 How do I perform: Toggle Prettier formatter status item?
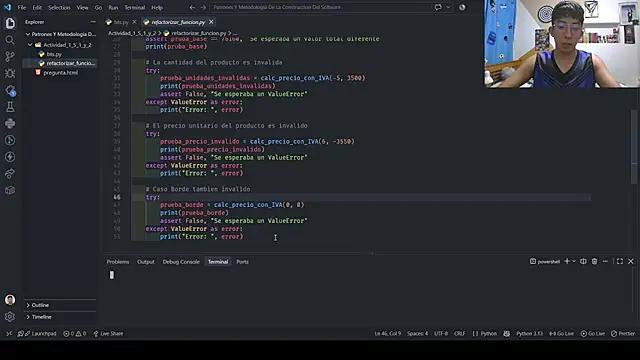(623, 333)
